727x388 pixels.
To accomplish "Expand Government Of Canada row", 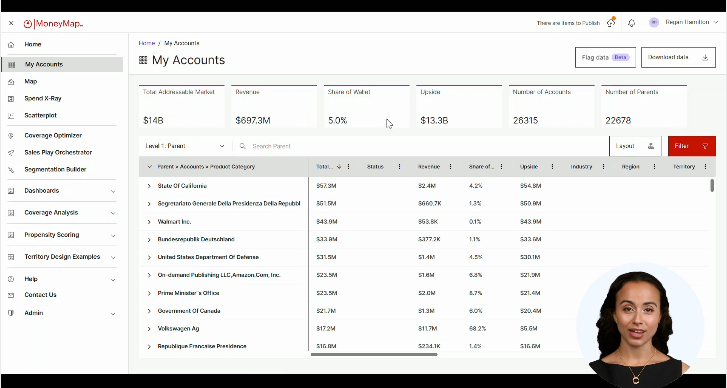I will [149, 312].
